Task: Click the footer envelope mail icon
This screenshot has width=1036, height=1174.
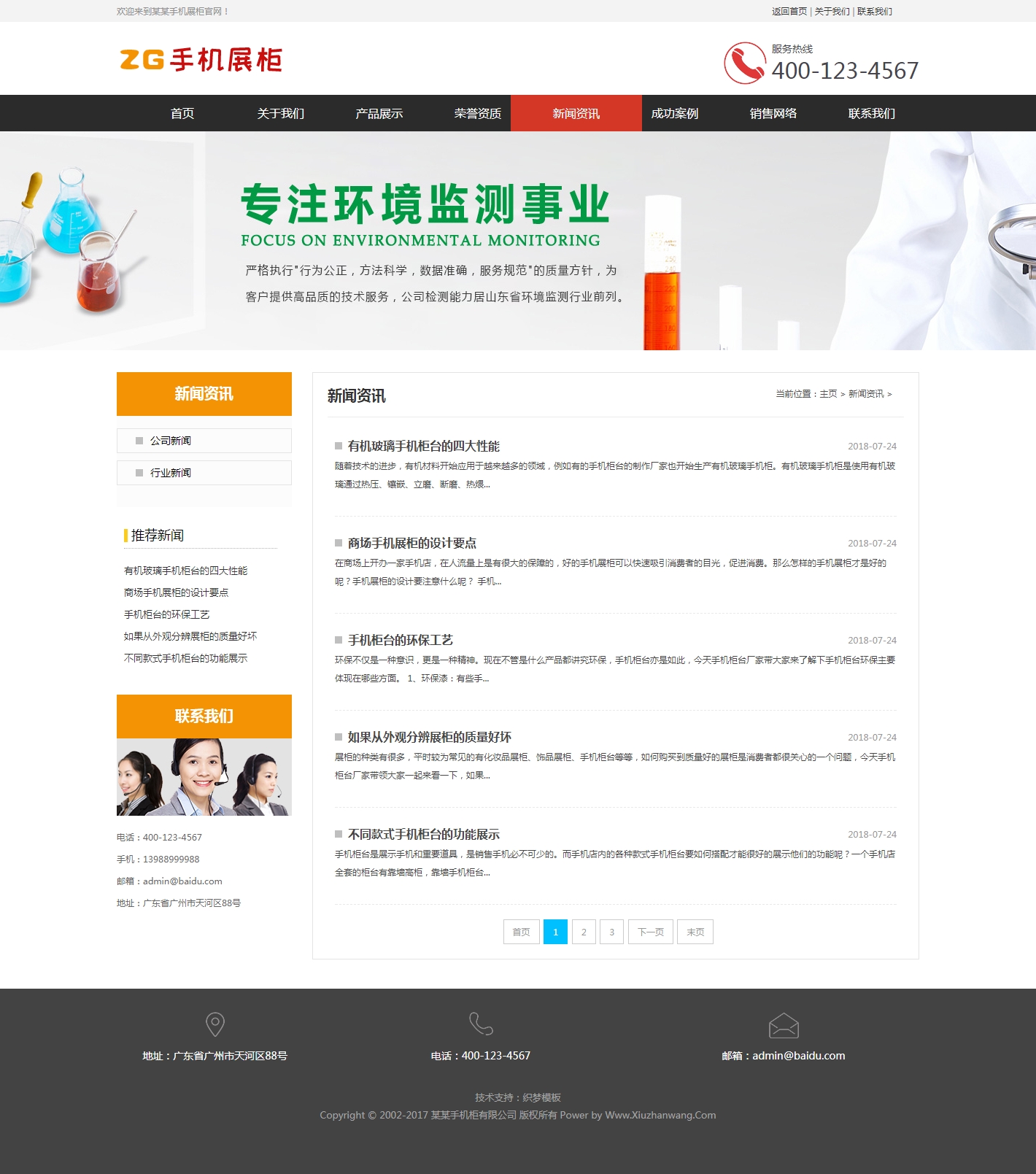Action: pyautogui.click(x=784, y=1025)
